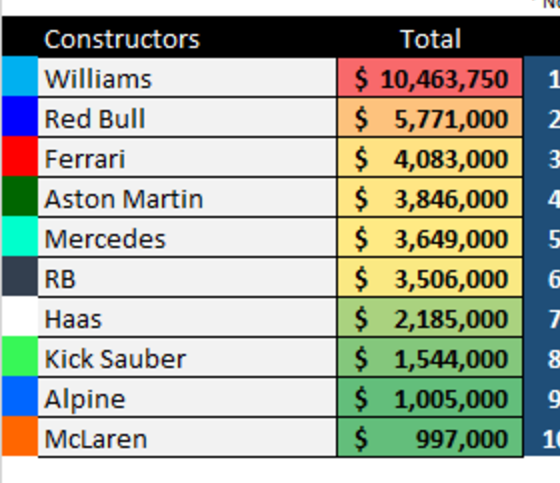Image resolution: width=560 pixels, height=483 pixels.
Task: Click the Total column header
Action: click(430, 37)
